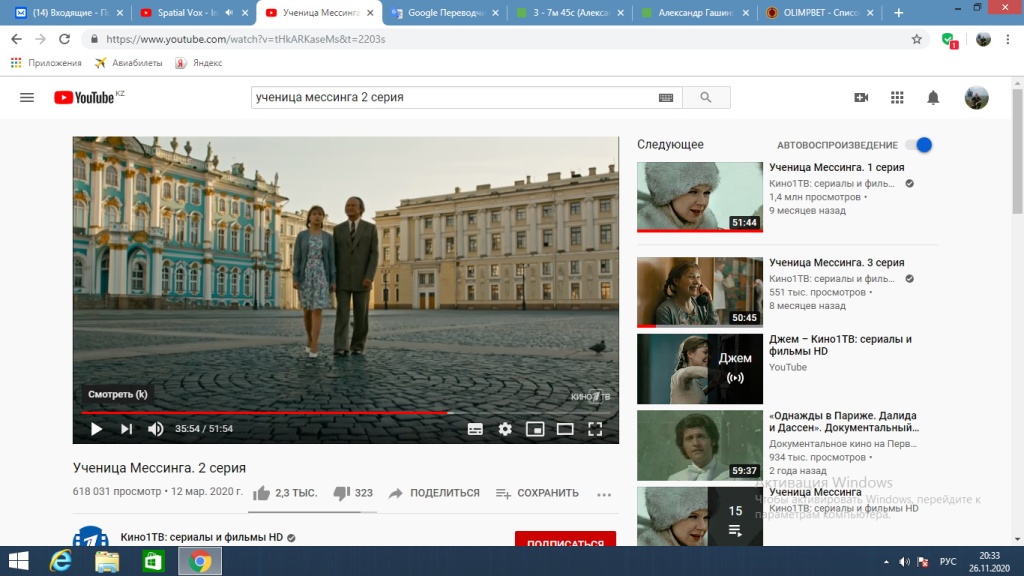Switch to theater mode view
The height and width of the screenshot is (576, 1024).
[565, 429]
